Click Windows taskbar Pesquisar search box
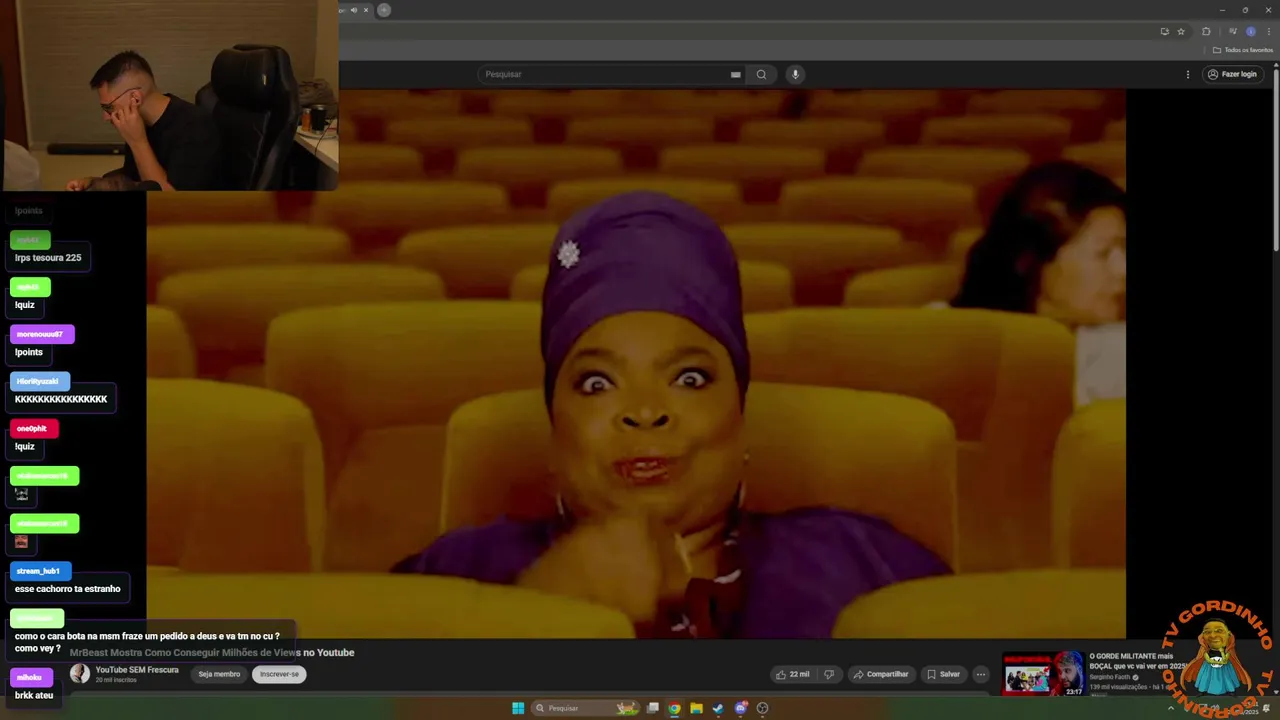This screenshot has height=720, width=1280. [x=585, y=708]
